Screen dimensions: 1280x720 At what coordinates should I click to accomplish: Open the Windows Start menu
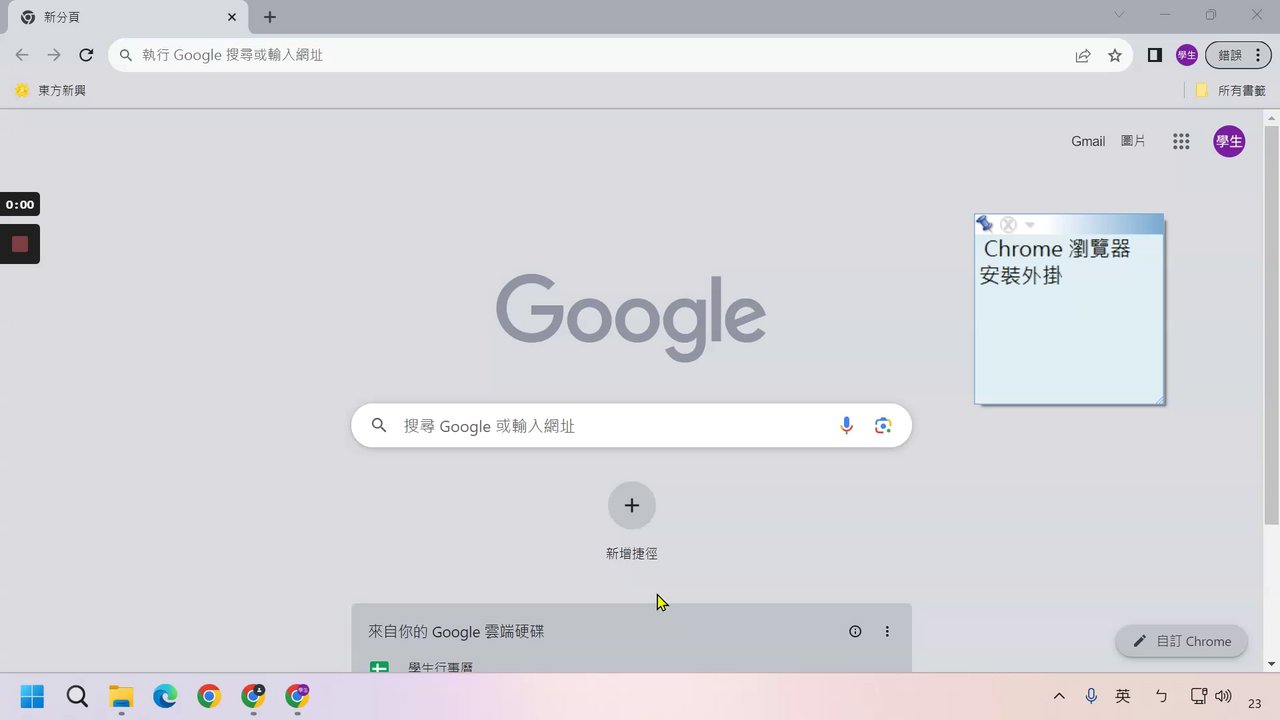click(32, 696)
